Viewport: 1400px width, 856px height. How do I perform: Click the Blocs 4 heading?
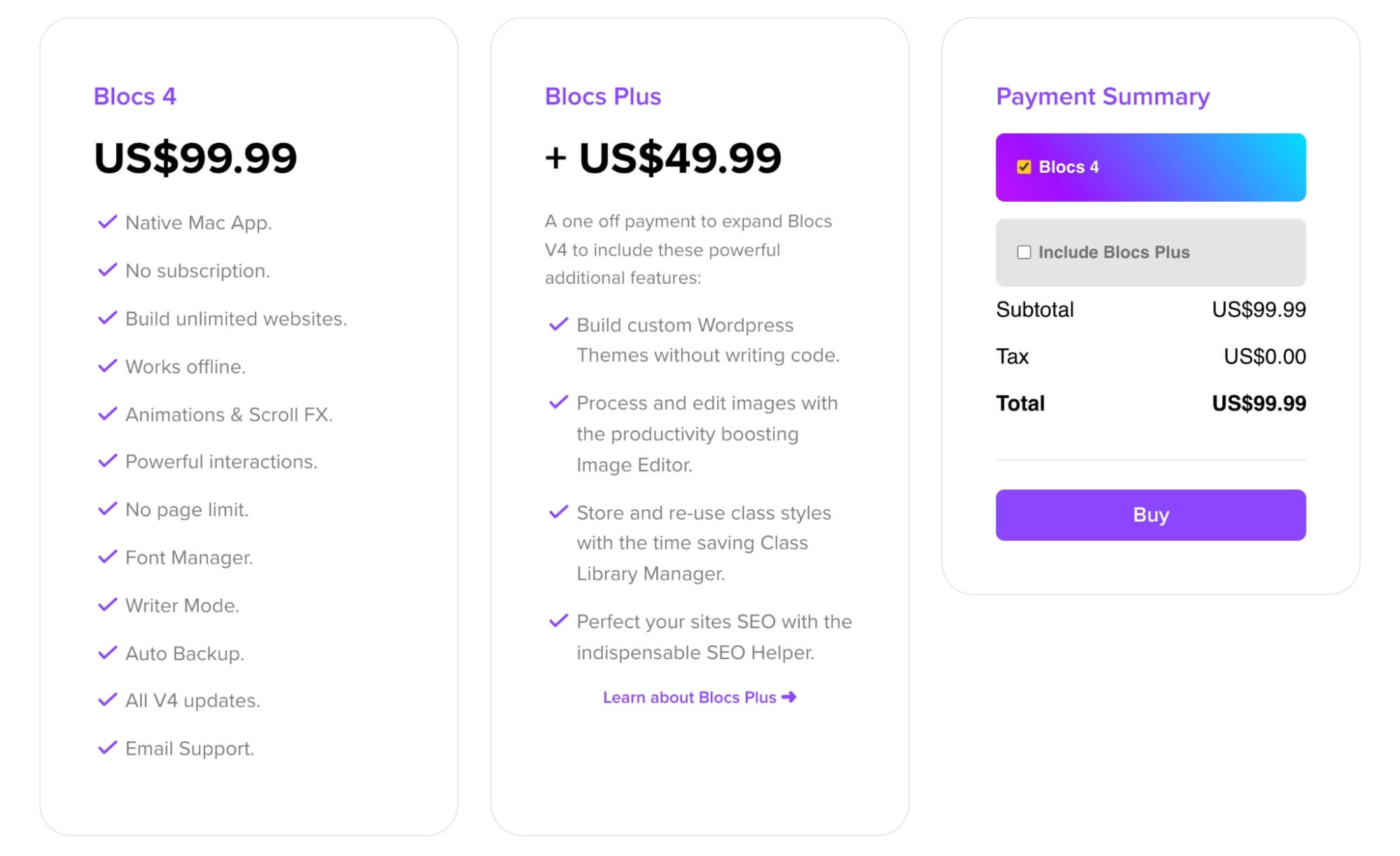[x=135, y=96]
